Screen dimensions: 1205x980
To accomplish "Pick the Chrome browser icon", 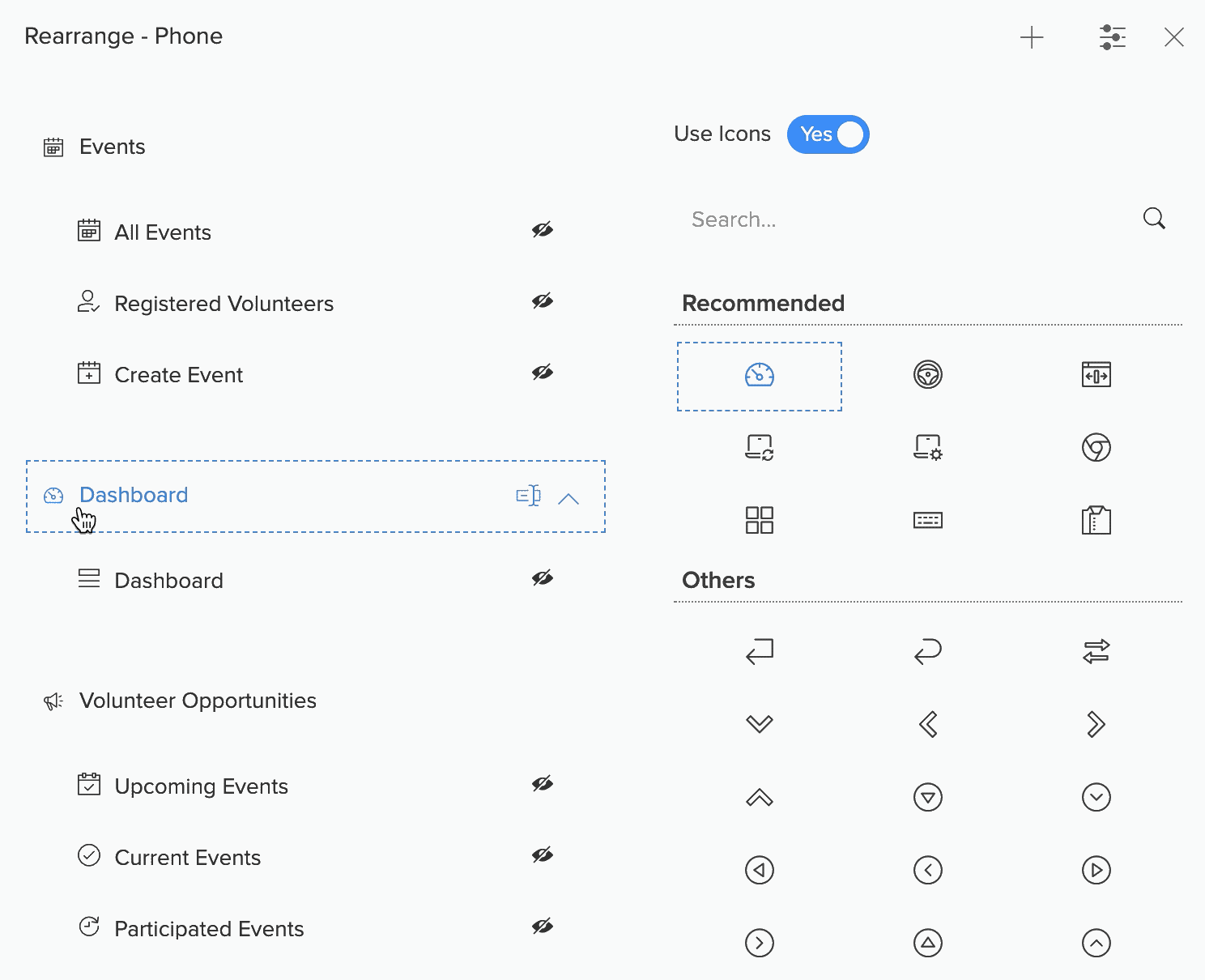I will point(1096,447).
